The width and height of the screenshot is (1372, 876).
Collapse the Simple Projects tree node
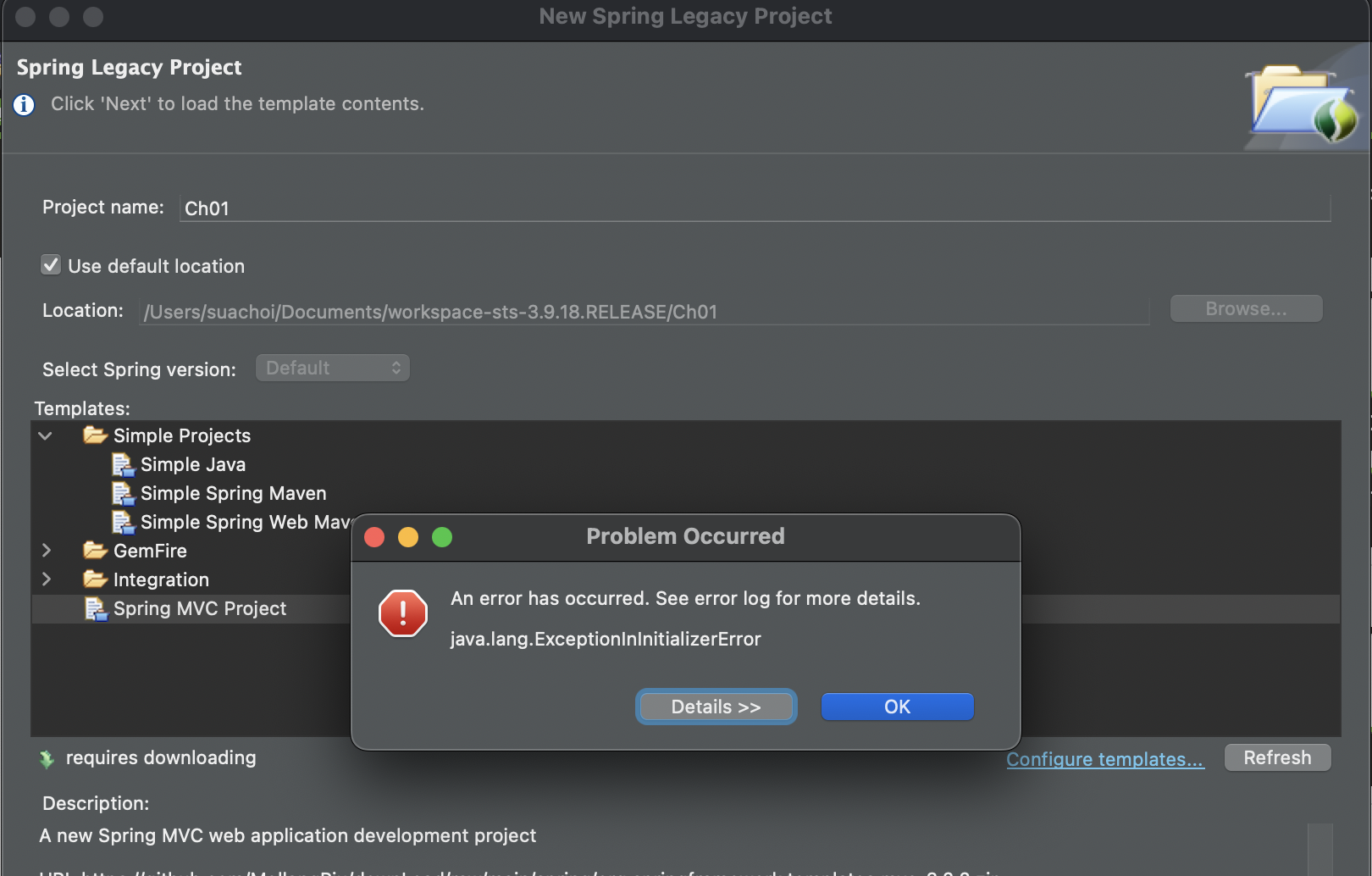click(x=46, y=435)
